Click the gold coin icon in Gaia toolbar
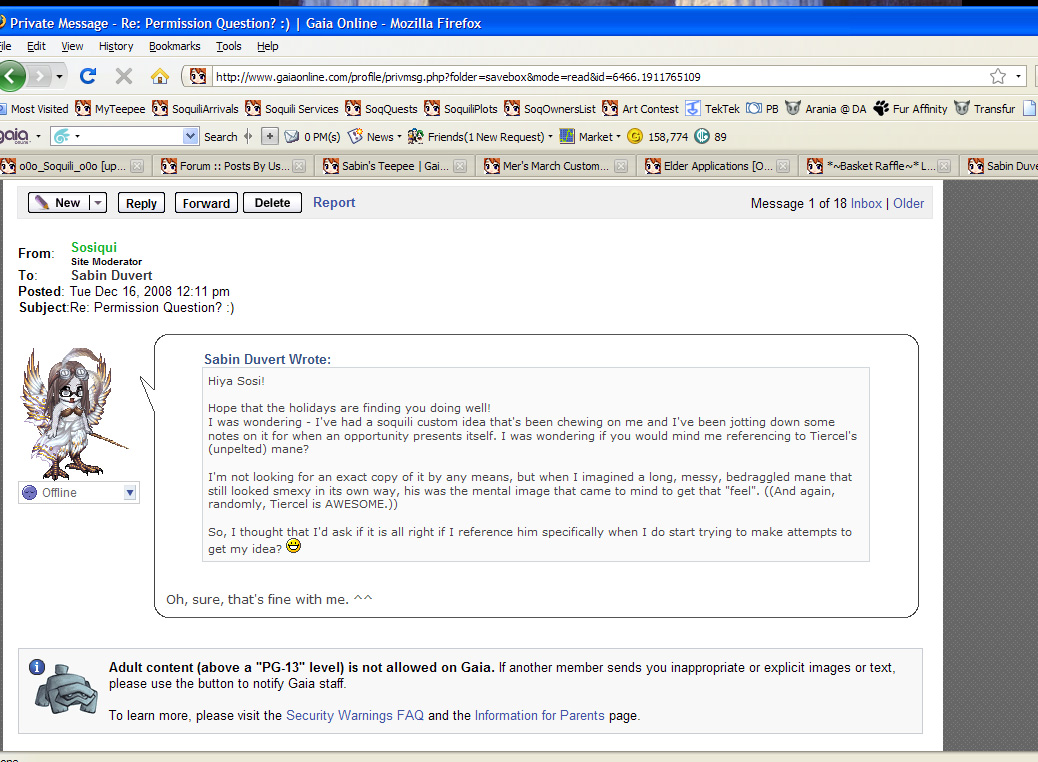This screenshot has width=1038, height=762. tap(635, 136)
